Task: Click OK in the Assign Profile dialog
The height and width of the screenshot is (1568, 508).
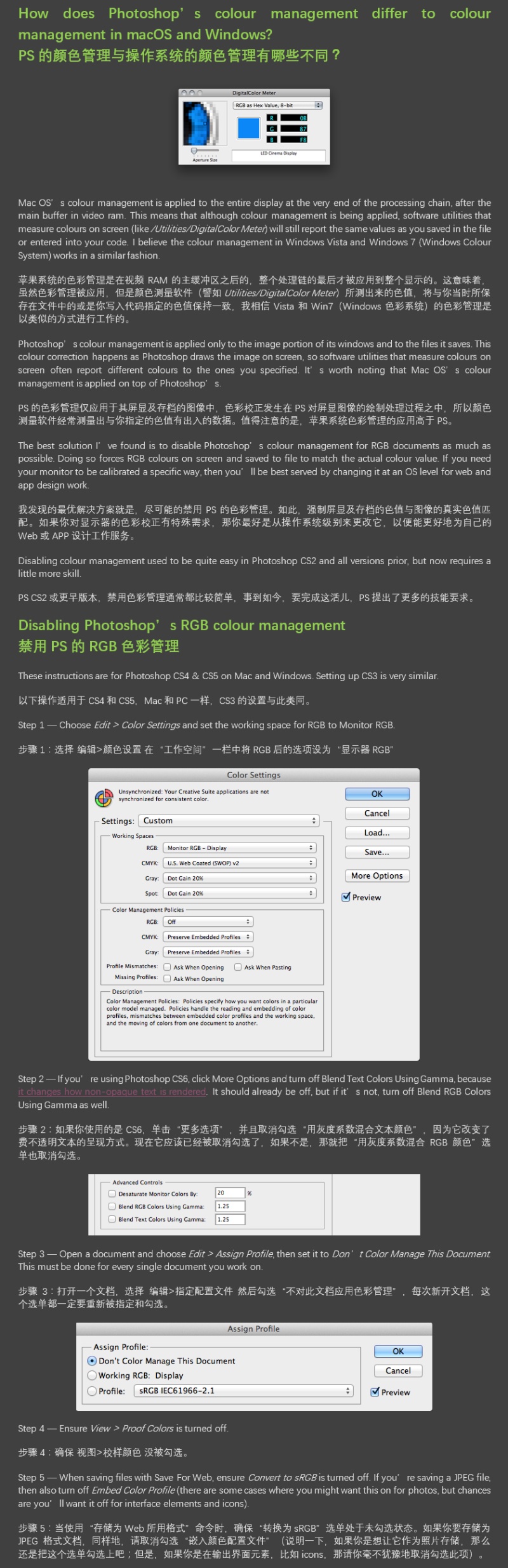Action: coord(398,1351)
